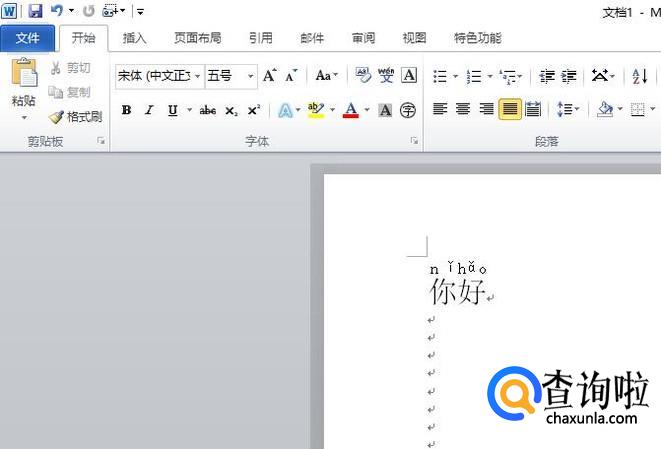Image resolution: width=661 pixels, height=449 pixels.
Task: Click the Redo repeat icon
Action: point(89,11)
